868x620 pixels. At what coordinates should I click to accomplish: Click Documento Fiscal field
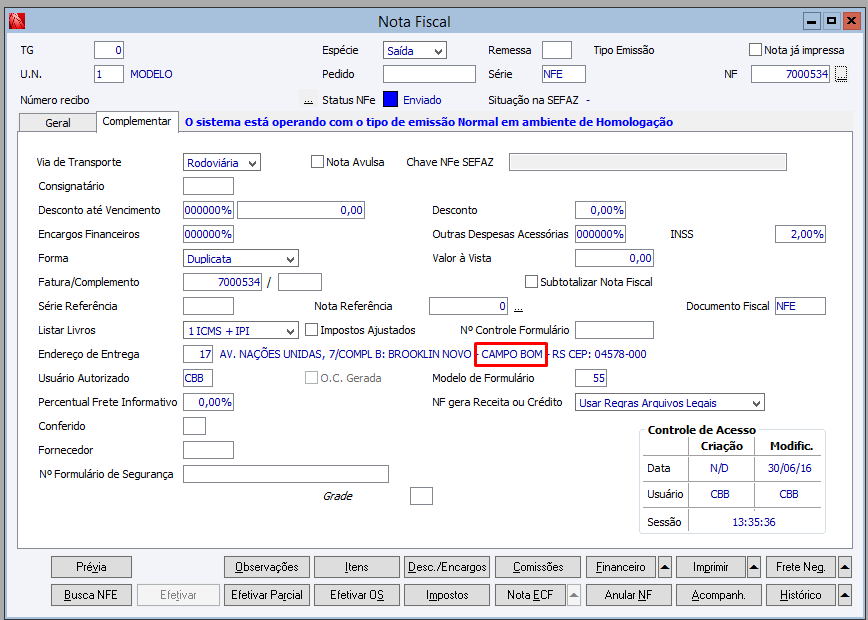tap(800, 306)
